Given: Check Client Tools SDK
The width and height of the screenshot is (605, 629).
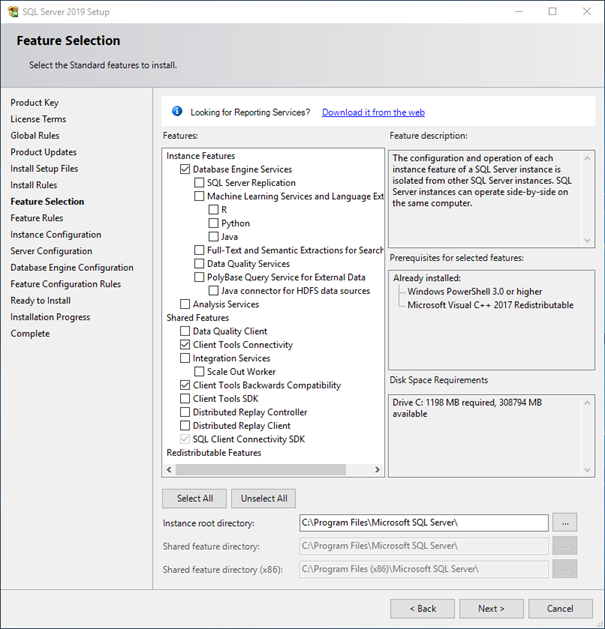Looking at the screenshot, I should 185,399.
